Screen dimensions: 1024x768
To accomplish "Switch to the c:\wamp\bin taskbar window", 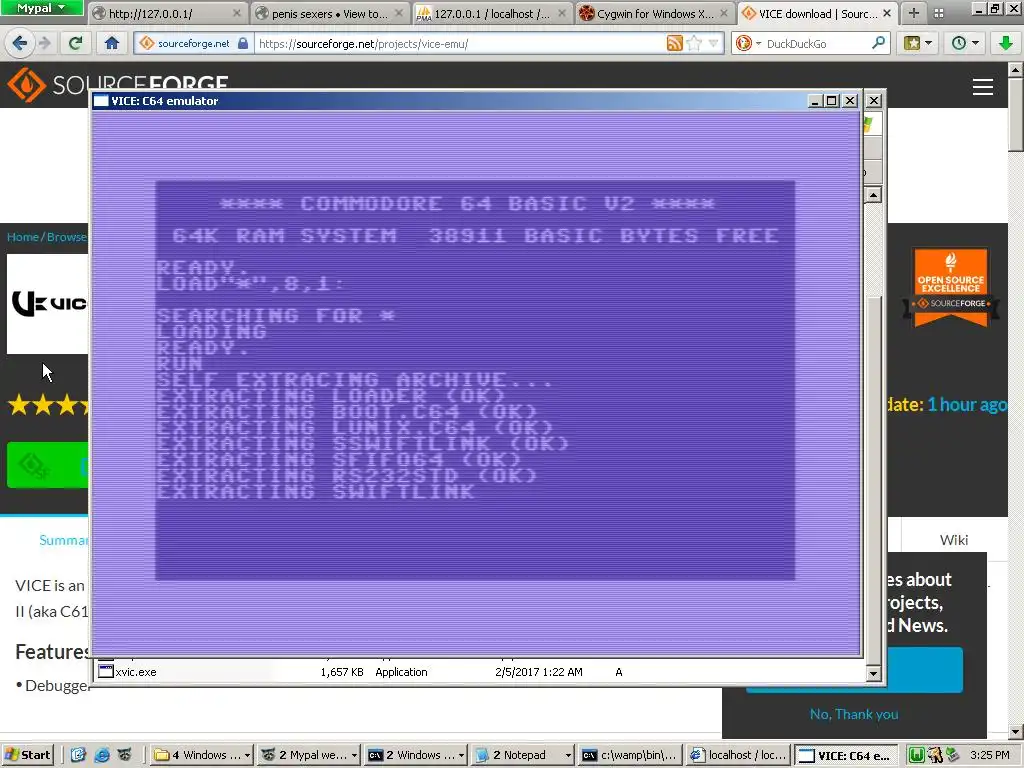I will pyautogui.click(x=630, y=755).
